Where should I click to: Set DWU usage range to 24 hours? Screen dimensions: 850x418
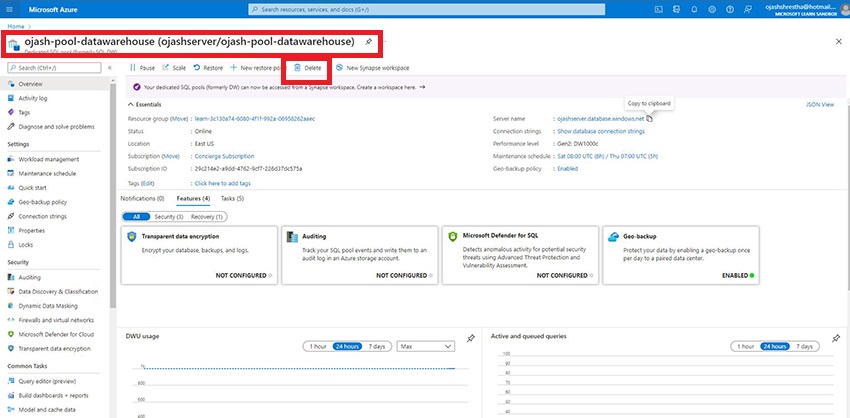[x=347, y=346]
